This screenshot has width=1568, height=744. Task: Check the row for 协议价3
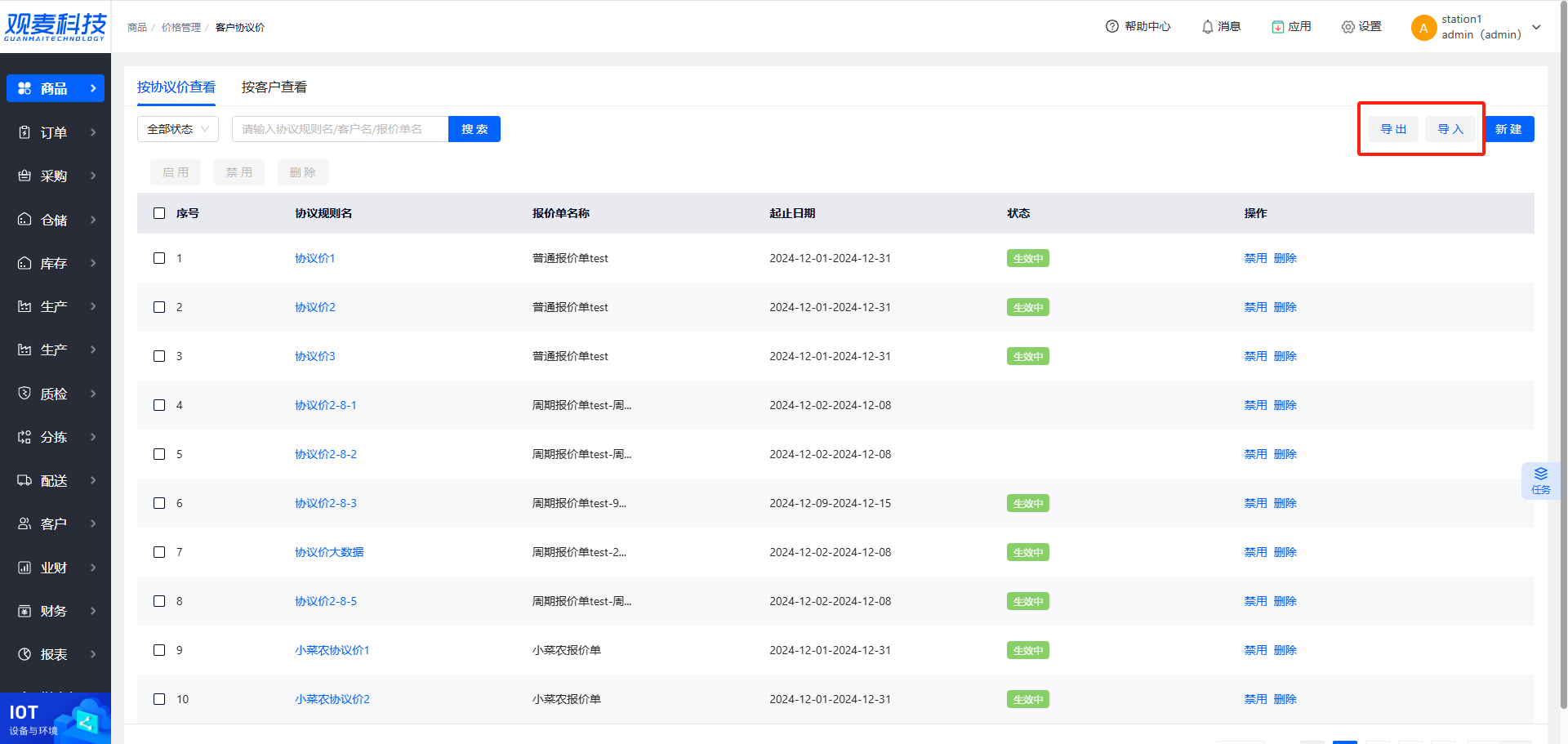(x=159, y=356)
